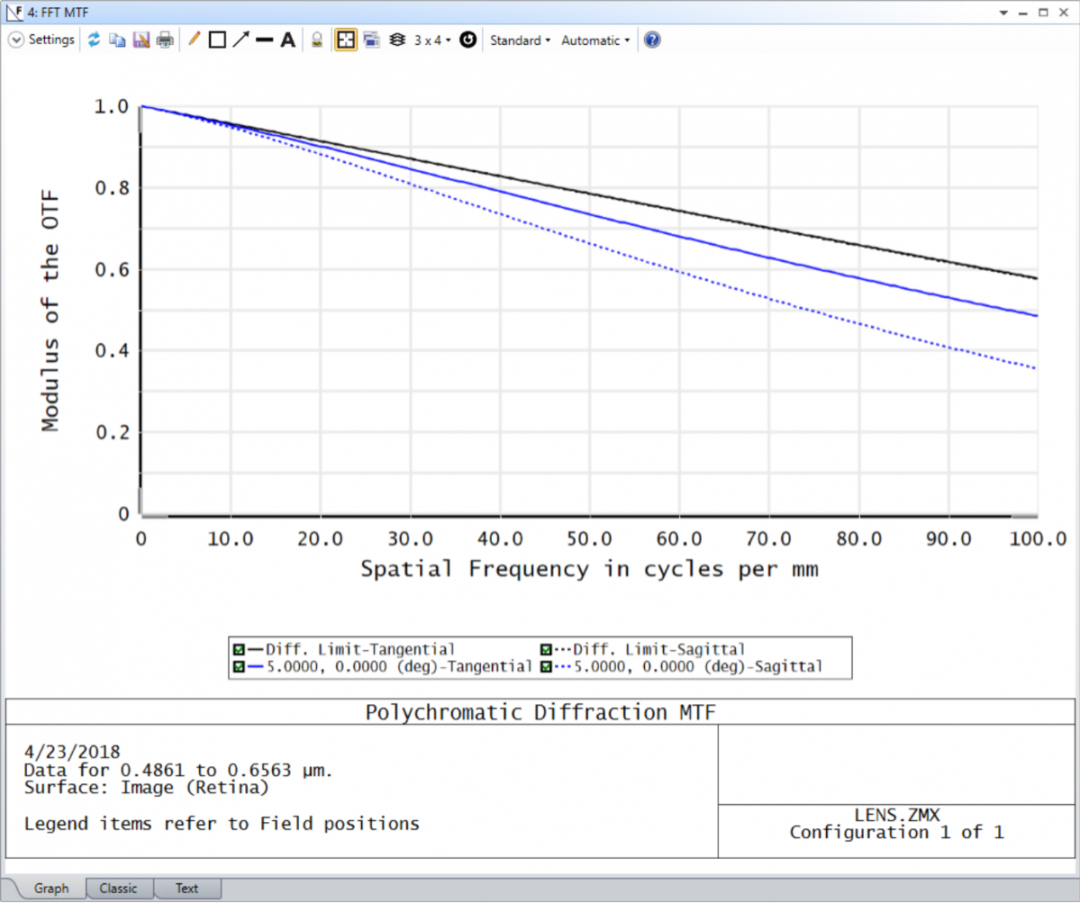The image size is (1080, 903).
Task: Select the rectangle annotation tool
Action: pos(216,39)
